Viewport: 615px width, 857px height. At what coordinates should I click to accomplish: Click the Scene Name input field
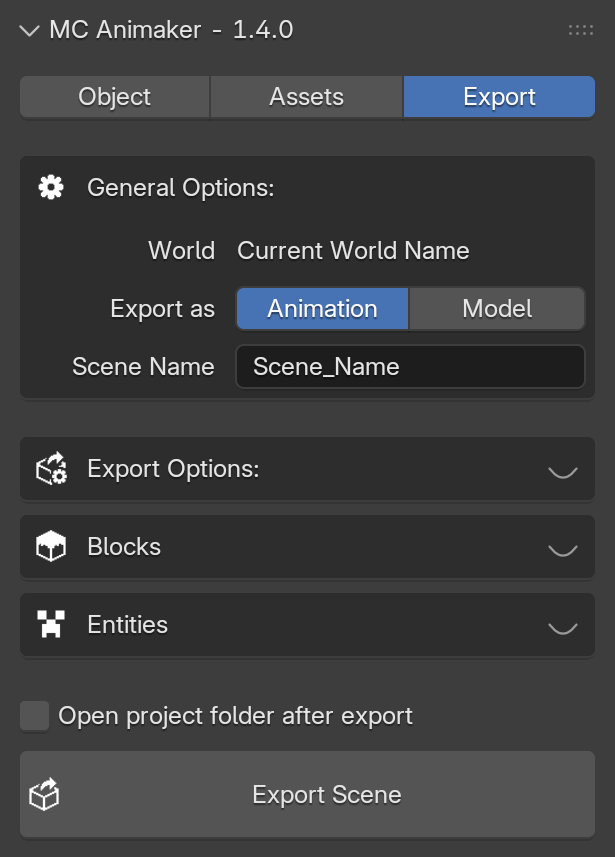pyautogui.click(x=411, y=367)
